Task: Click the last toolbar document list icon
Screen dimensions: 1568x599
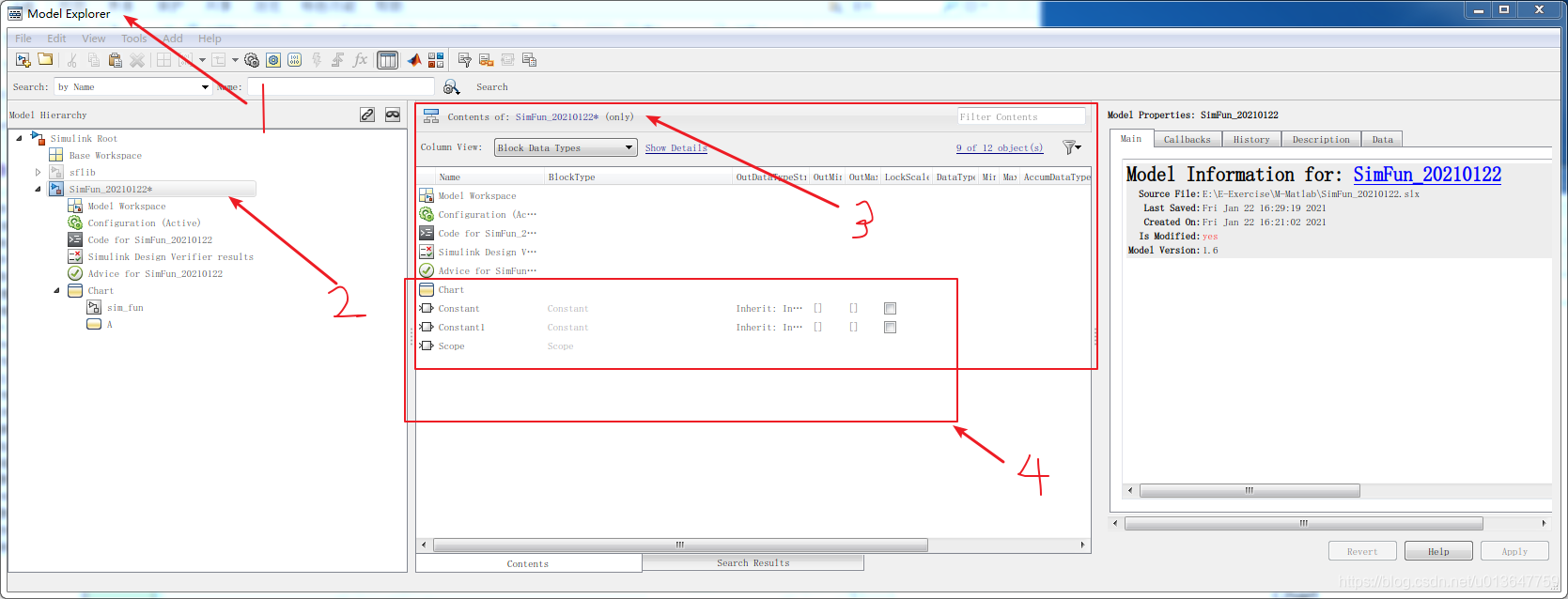Action: pyautogui.click(x=529, y=60)
